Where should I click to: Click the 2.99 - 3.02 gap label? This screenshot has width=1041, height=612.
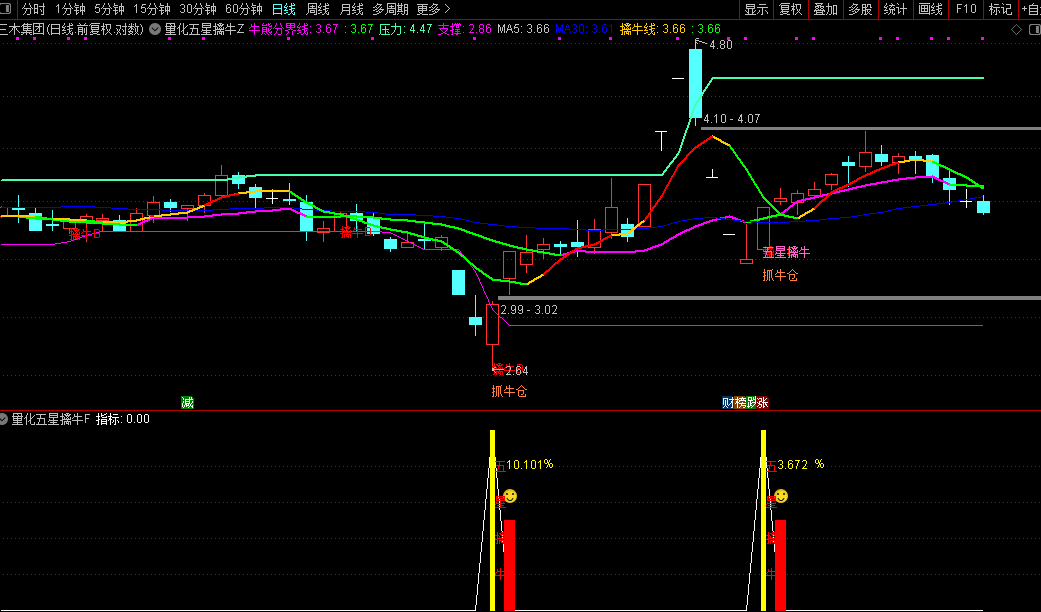click(529, 310)
